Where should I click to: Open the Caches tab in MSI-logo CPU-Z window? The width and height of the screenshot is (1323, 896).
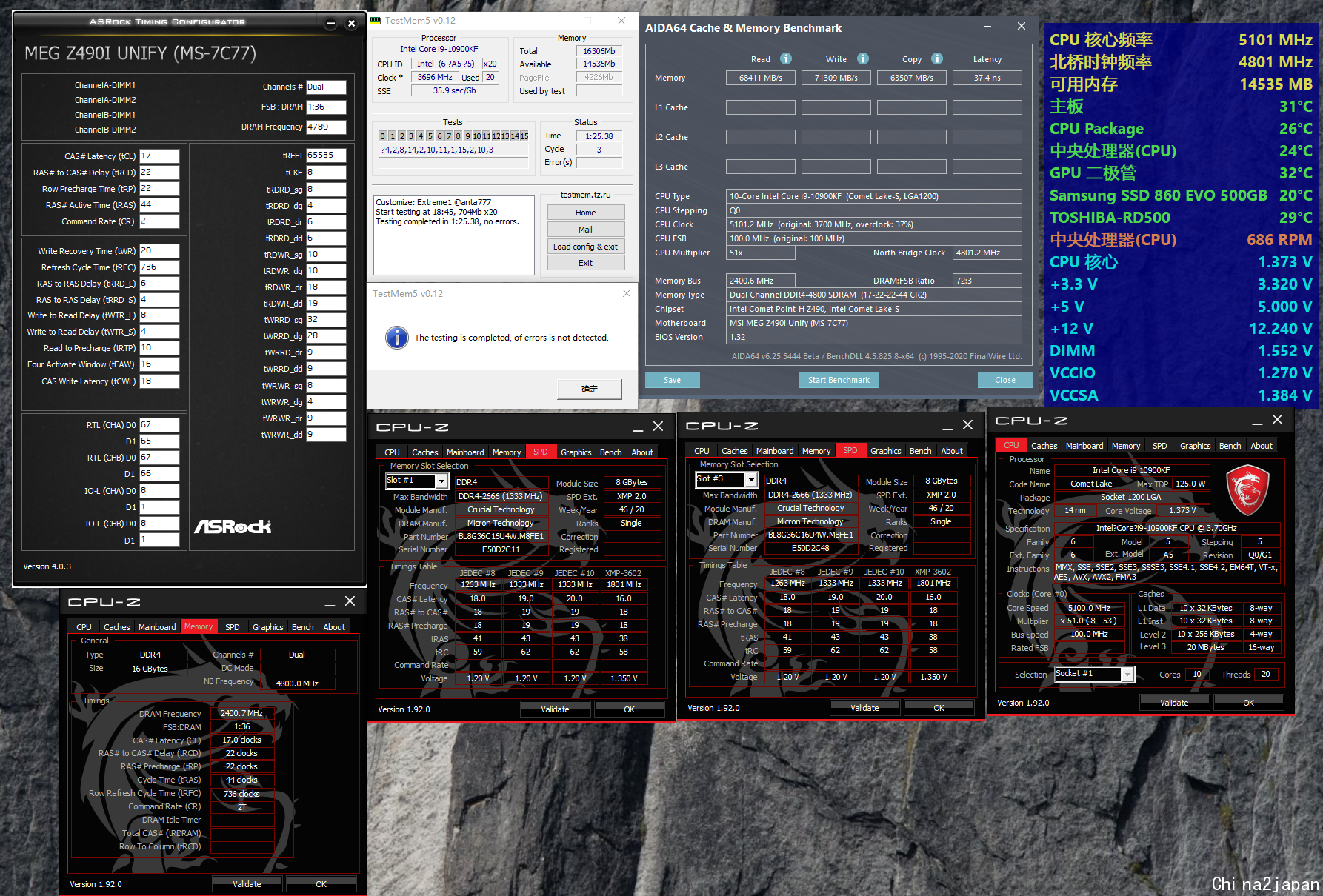1044,446
